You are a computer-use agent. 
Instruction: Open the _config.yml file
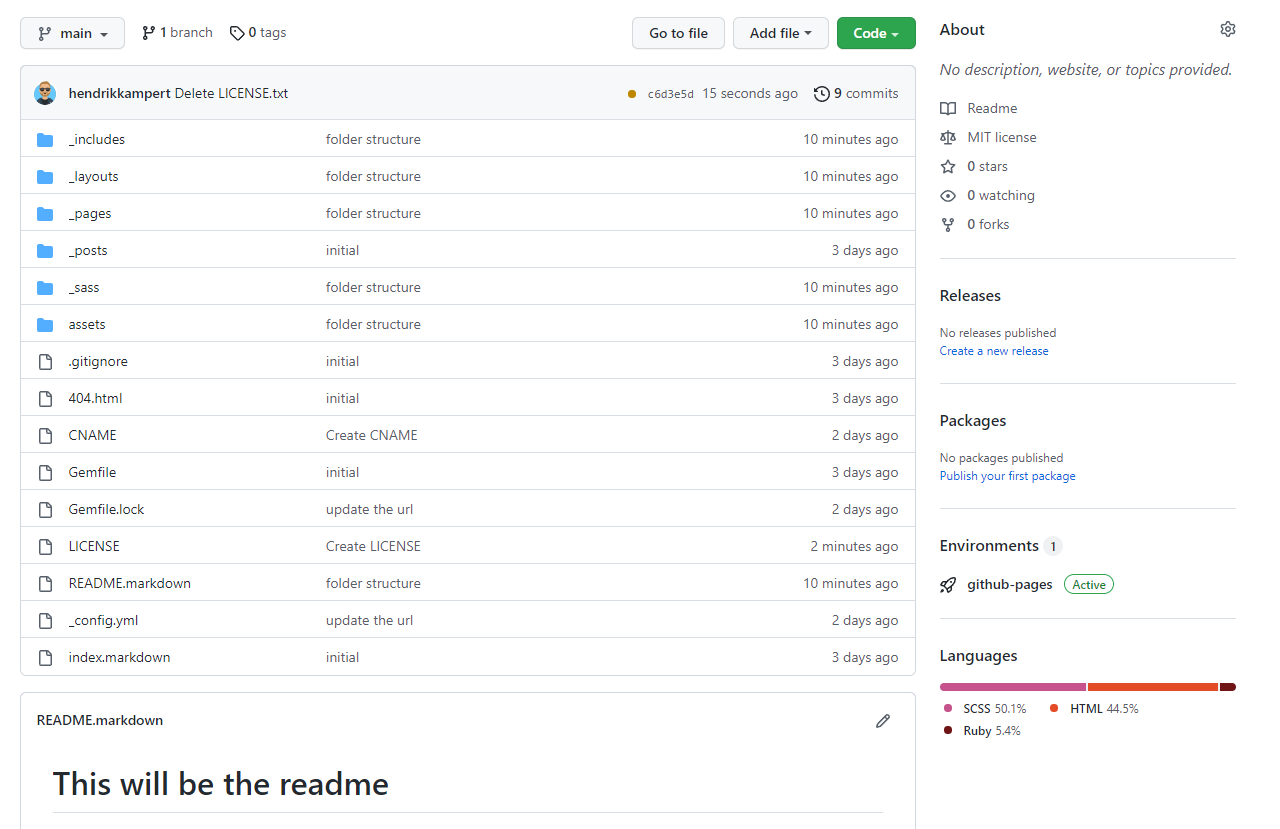(103, 621)
